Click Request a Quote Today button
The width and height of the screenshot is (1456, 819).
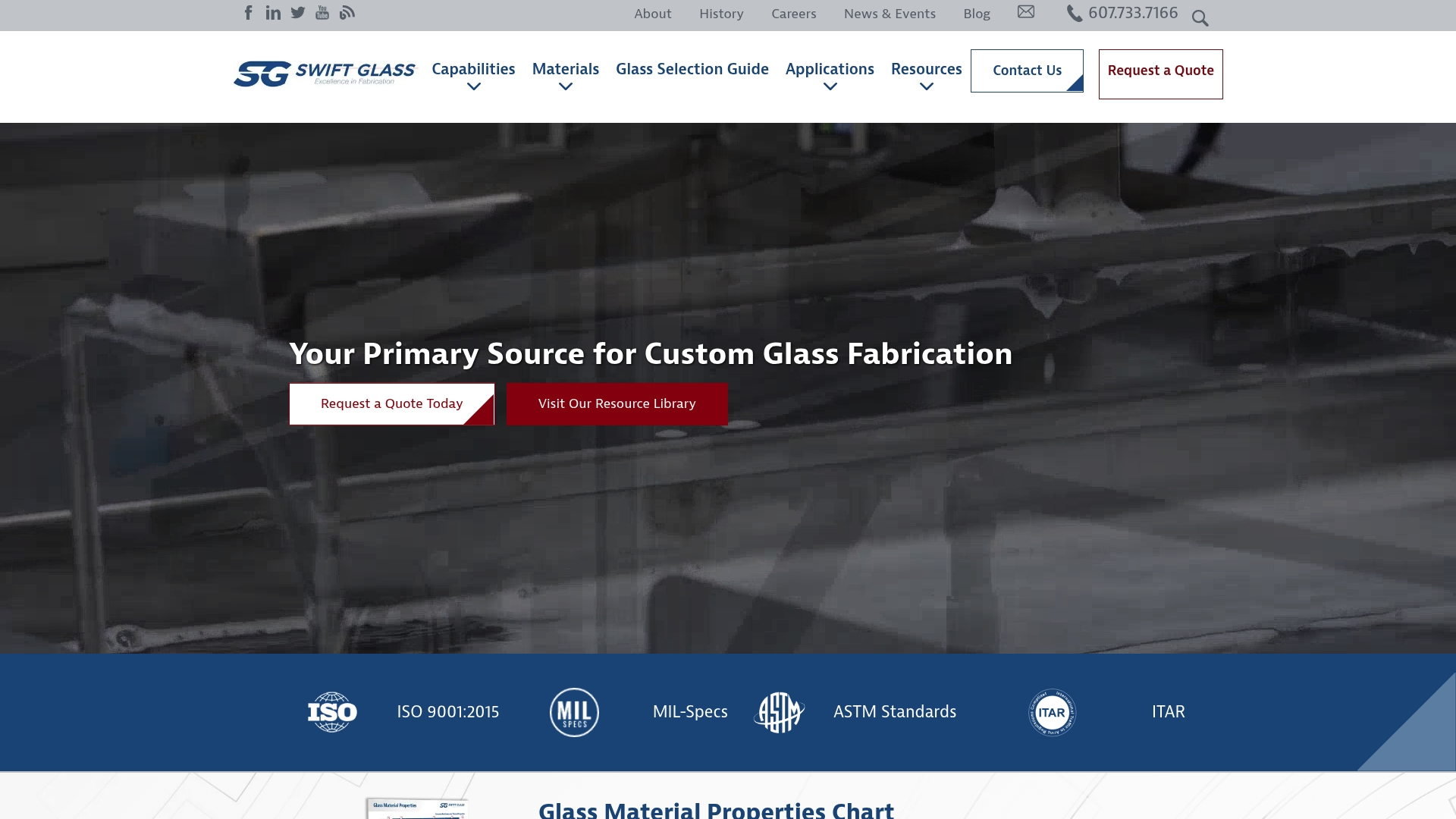(x=391, y=404)
